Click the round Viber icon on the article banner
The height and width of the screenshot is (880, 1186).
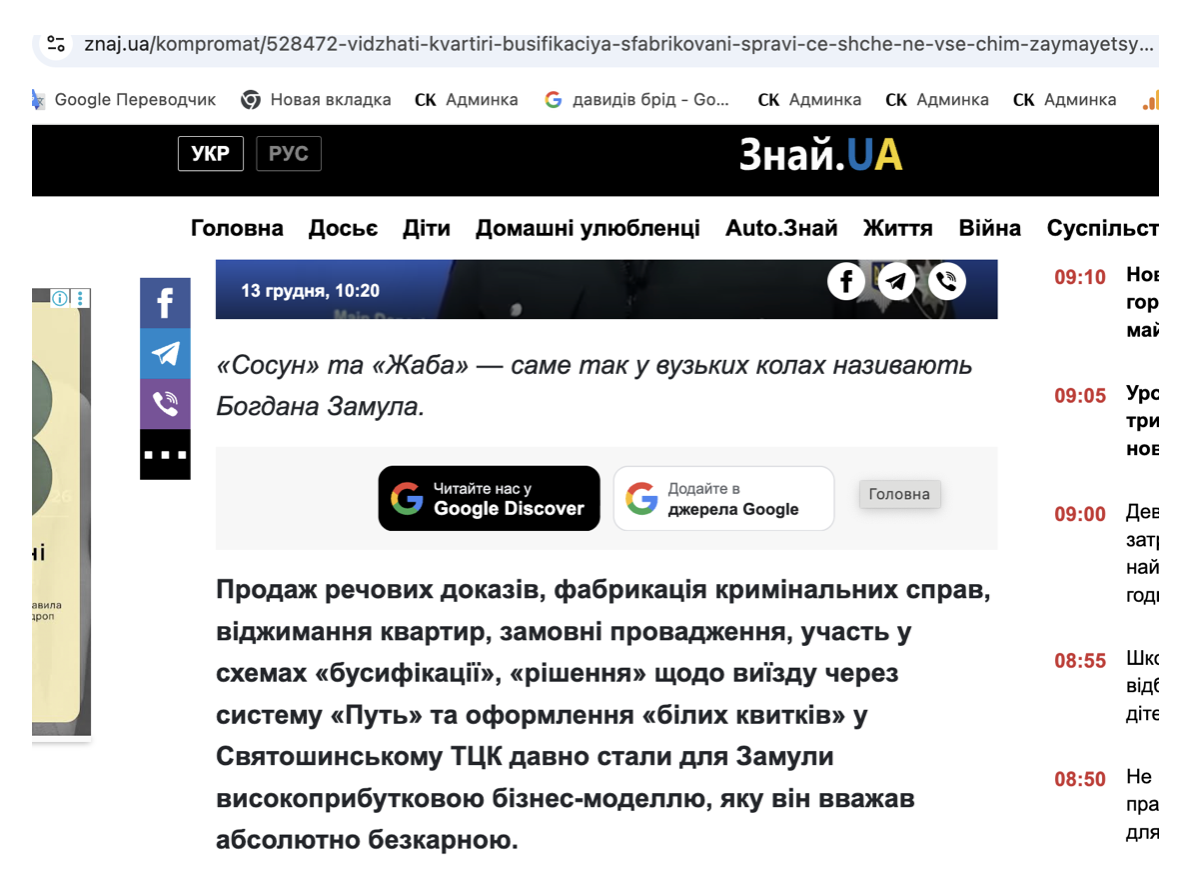pyautogui.click(x=946, y=281)
